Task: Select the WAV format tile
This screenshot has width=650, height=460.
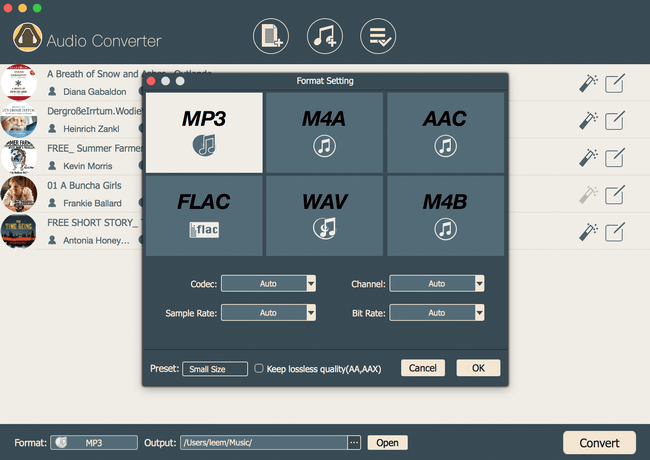Action: point(324,215)
